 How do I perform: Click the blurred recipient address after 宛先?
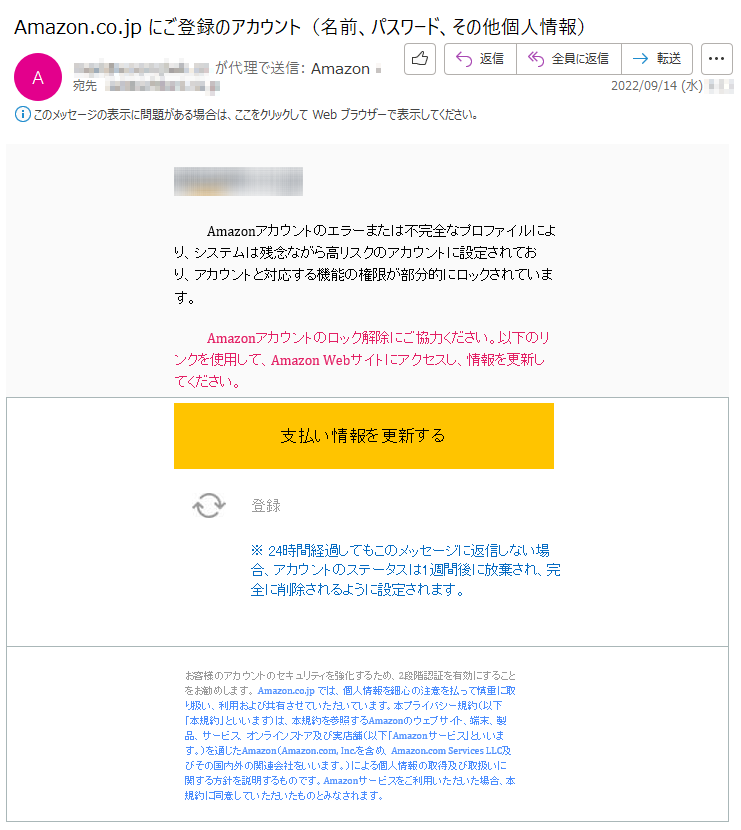pos(162,86)
